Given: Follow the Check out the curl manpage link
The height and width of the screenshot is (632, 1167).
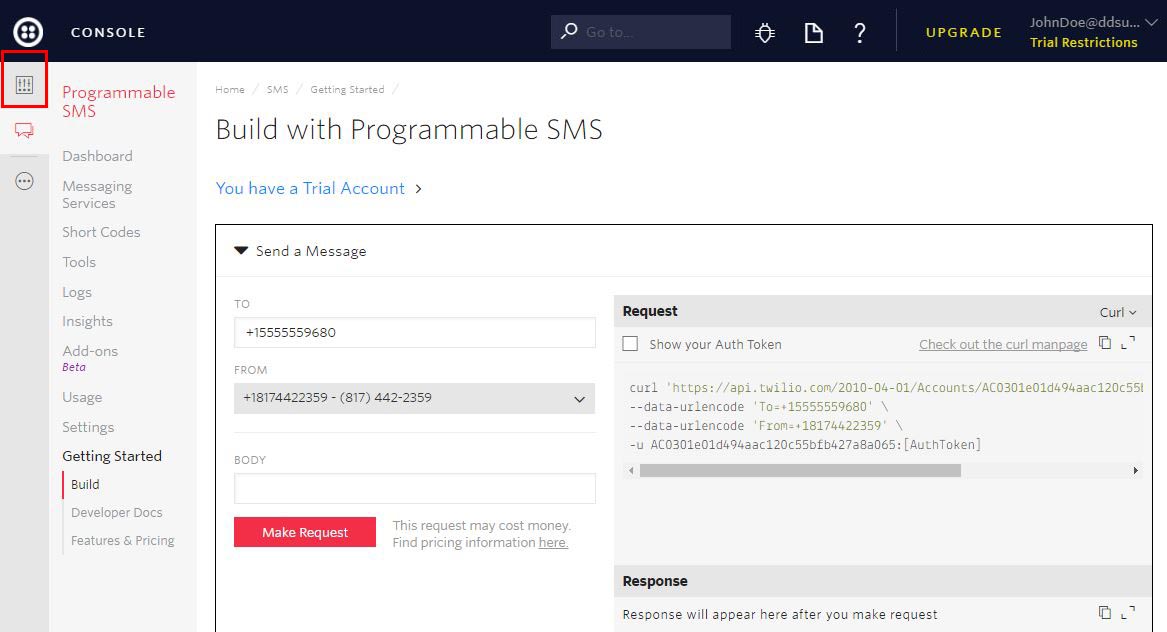Looking at the screenshot, I should [x=1003, y=344].
